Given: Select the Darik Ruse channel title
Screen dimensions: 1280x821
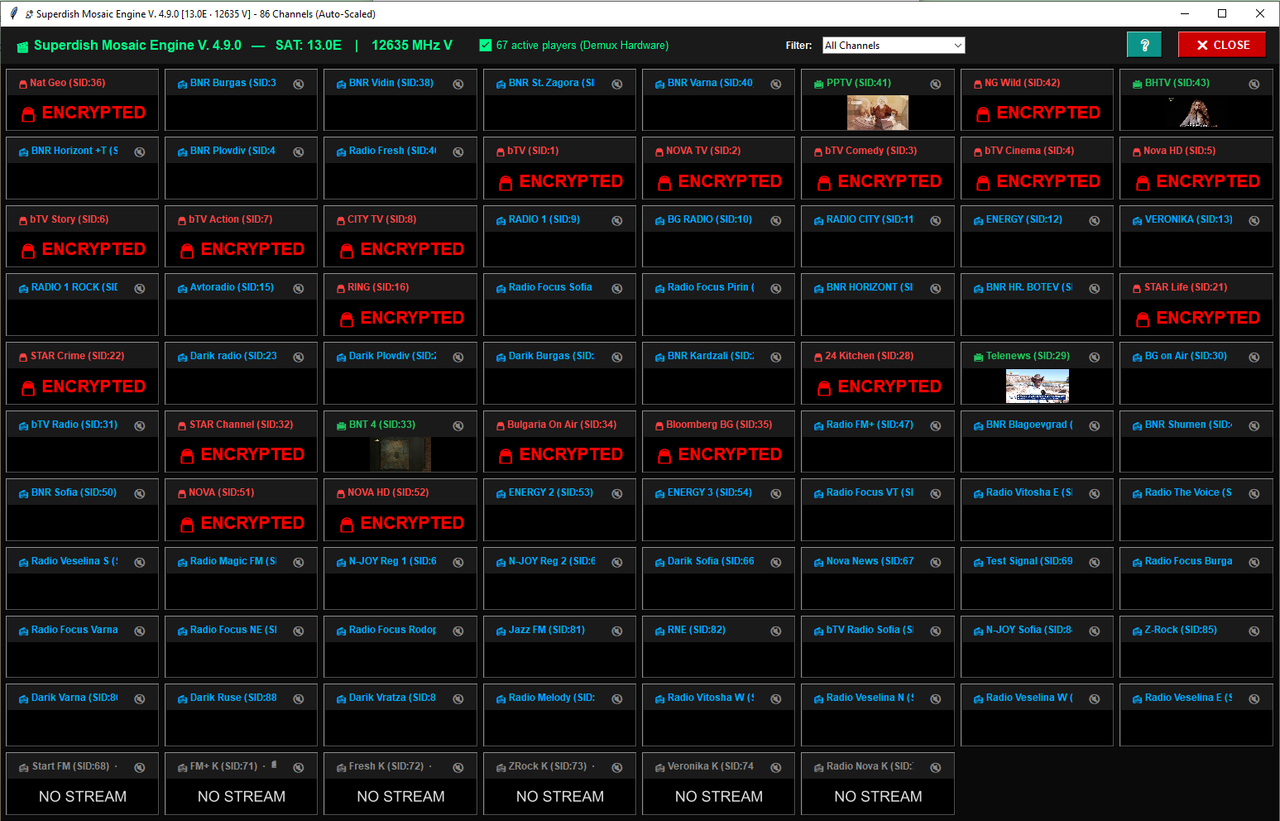Looking at the screenshot, I should coord(234,698).
